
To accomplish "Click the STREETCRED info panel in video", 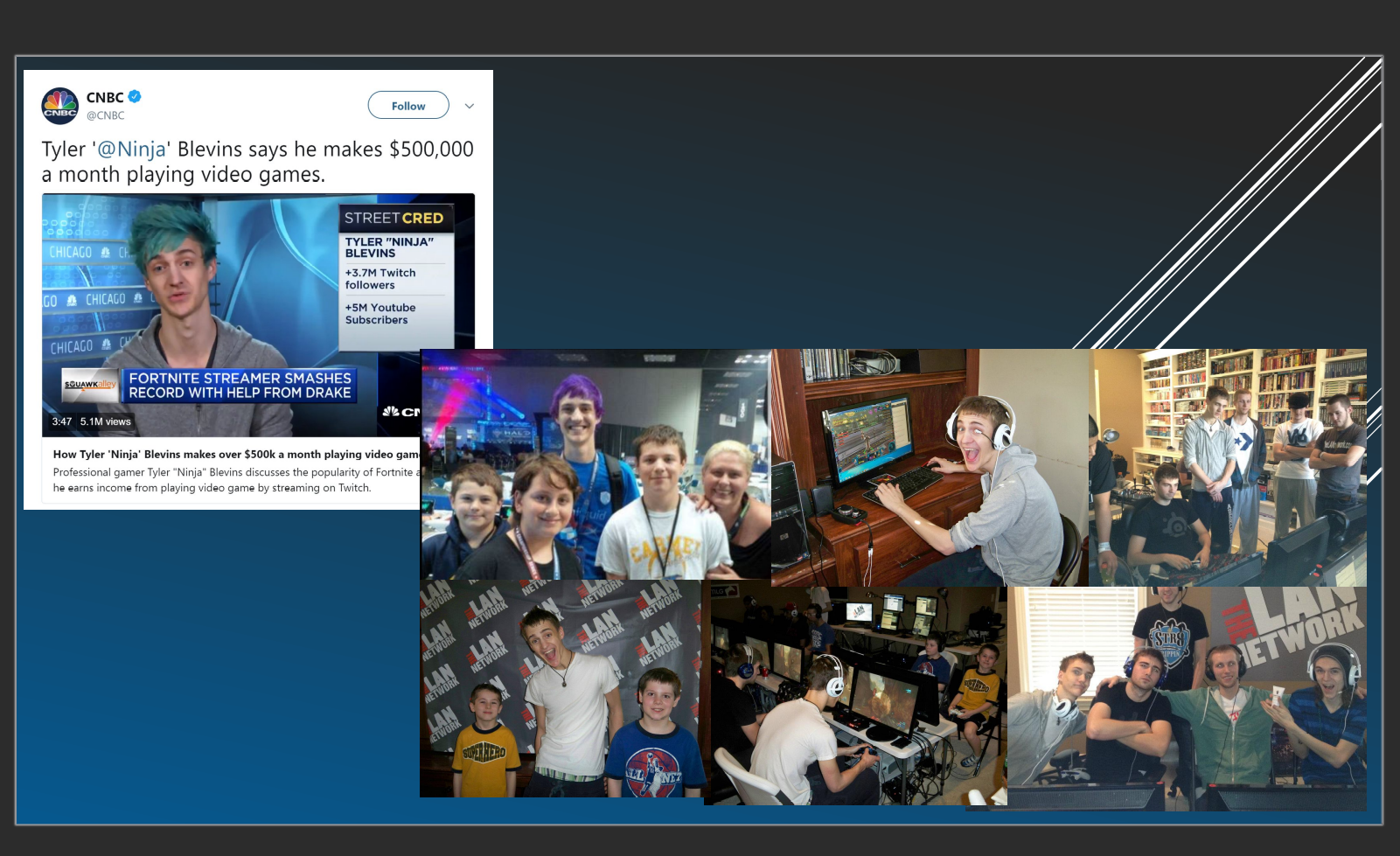I will pyautogui.click(x=395, y=271).
